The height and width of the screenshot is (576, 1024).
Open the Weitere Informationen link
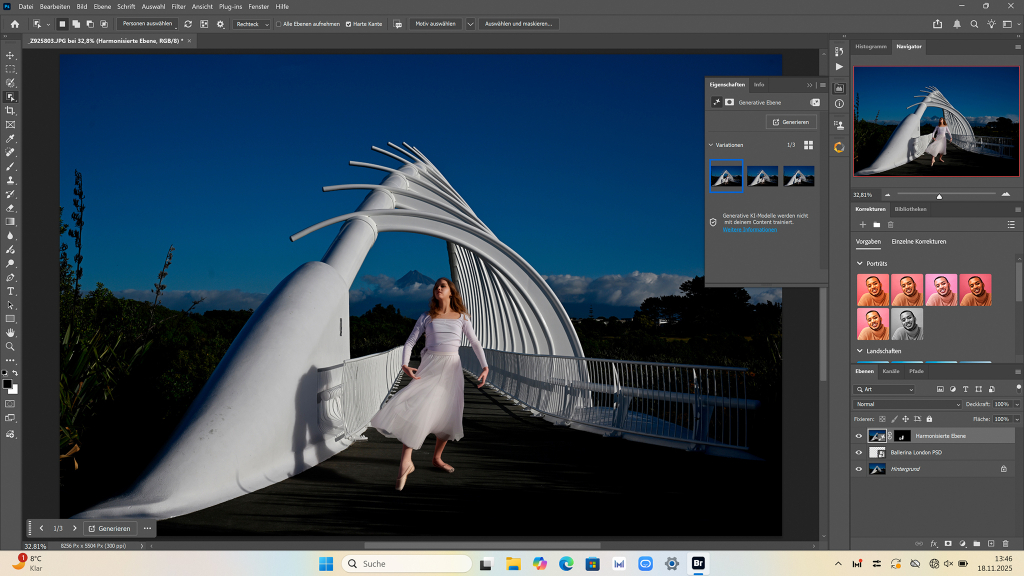click(x=749, y=231)
